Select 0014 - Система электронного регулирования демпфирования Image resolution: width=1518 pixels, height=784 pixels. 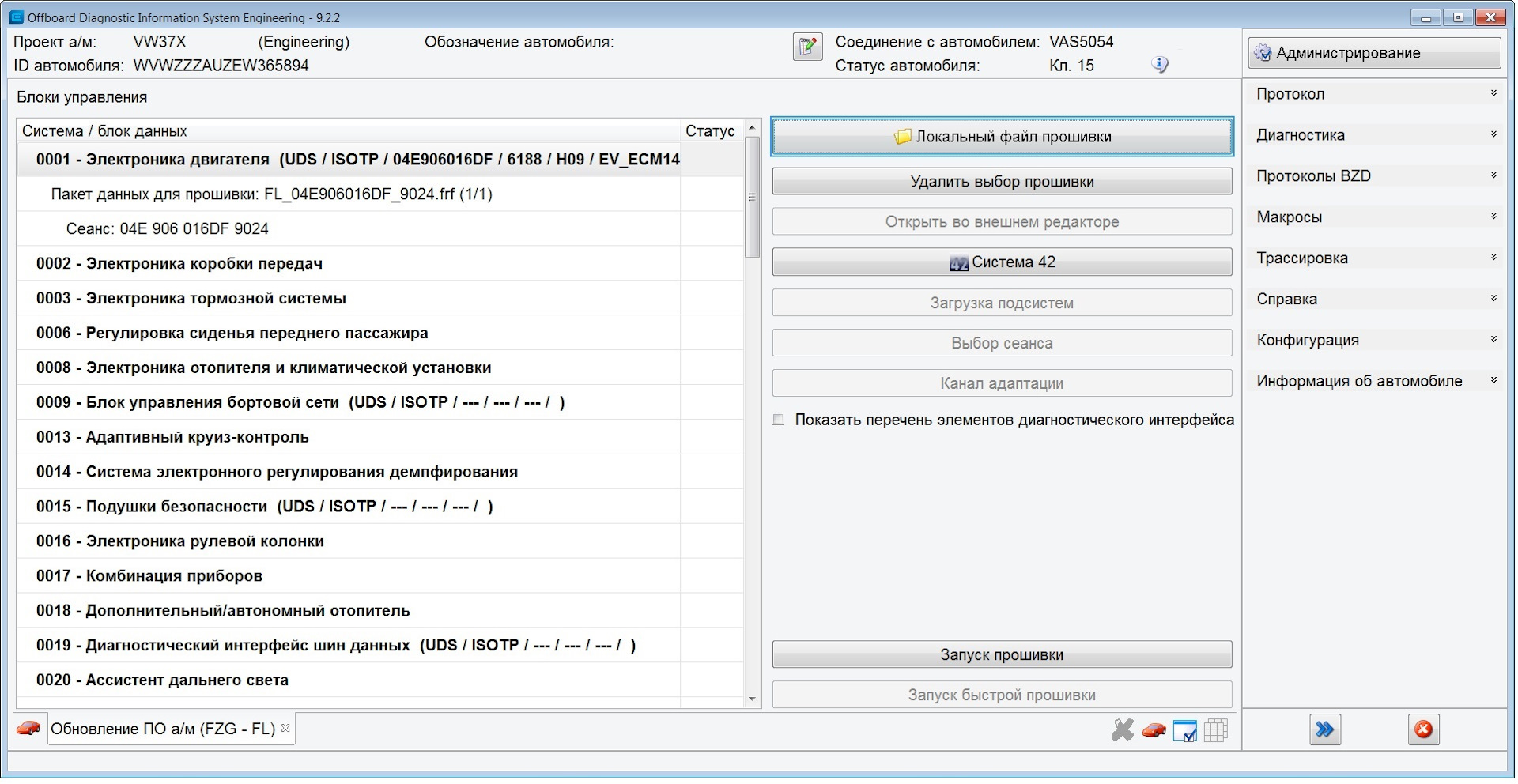coord(380,473)
